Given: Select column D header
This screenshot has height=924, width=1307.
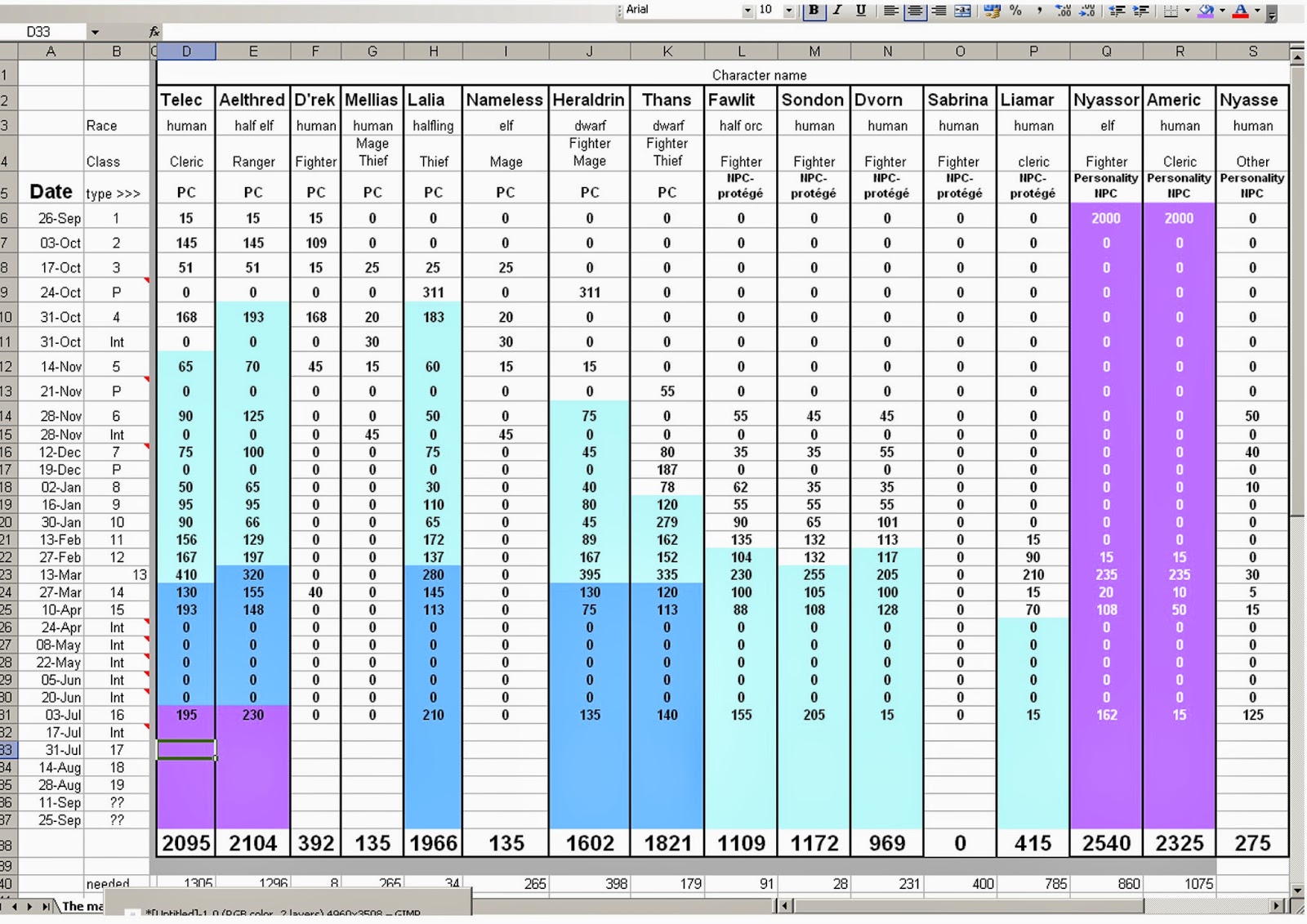Looking at the screenshot, I should click(x=186, y=51).
